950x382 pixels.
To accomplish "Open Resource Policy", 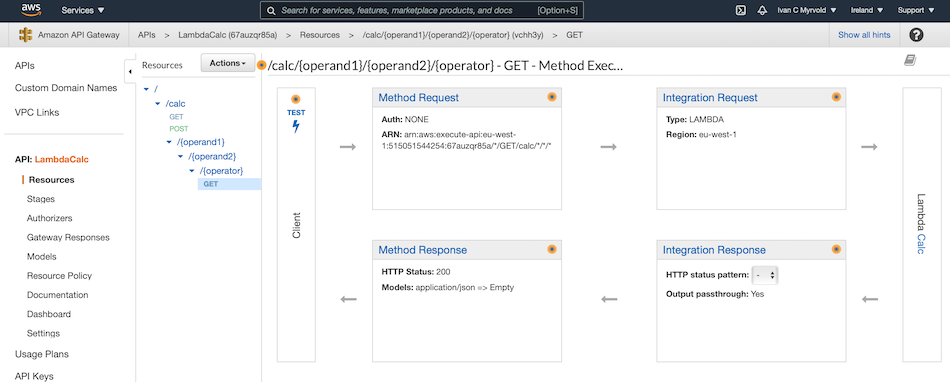I will pyautogui.click(x=59, y=276).
